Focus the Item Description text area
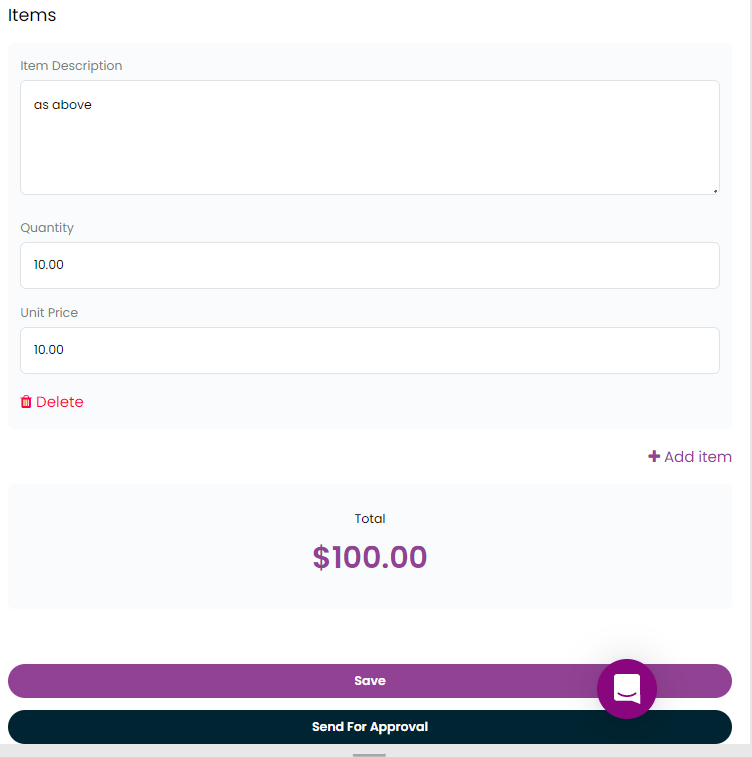 tap(370, 138)
